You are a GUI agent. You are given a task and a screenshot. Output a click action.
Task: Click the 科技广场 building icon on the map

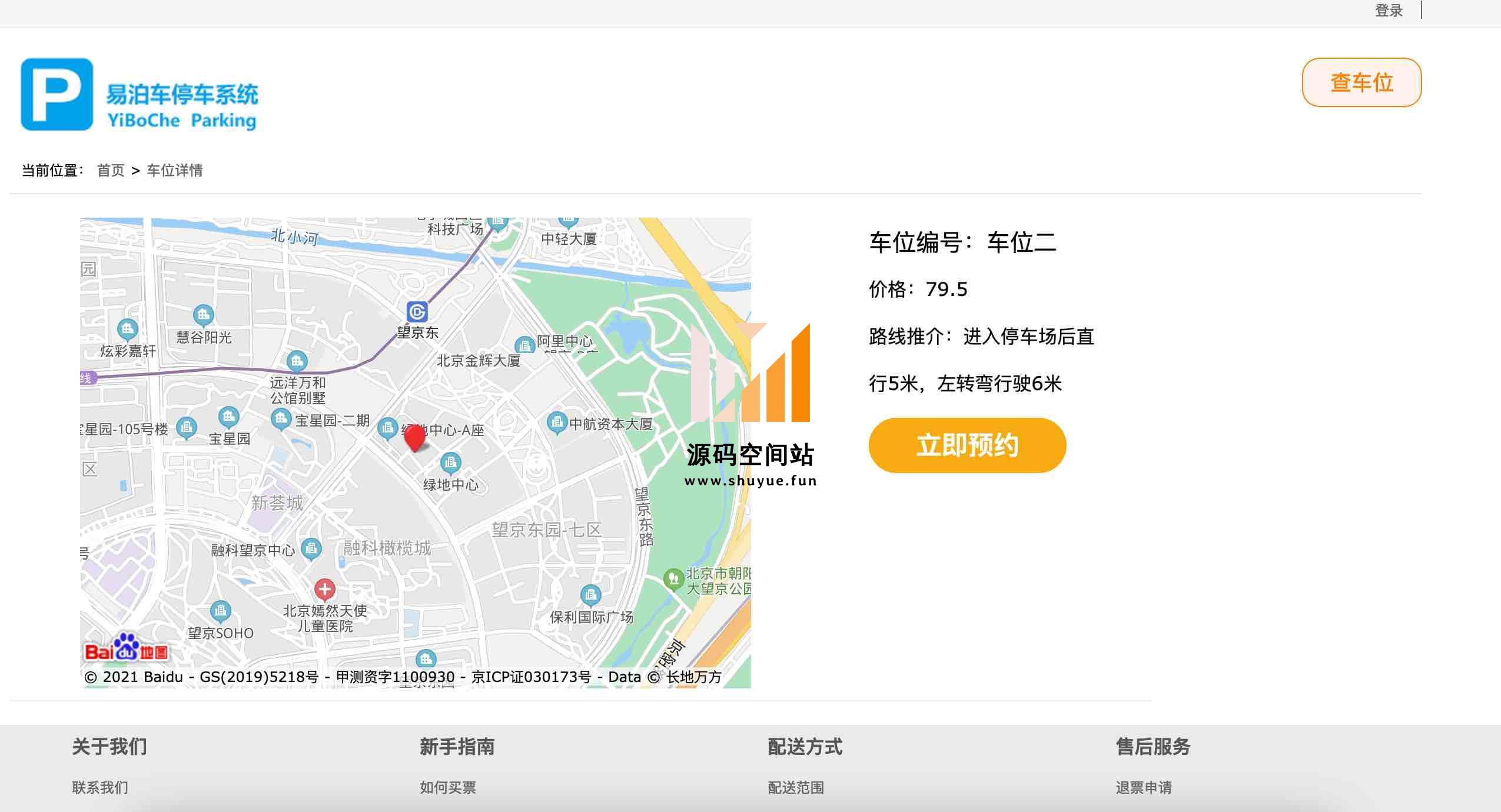click(498, 224)
